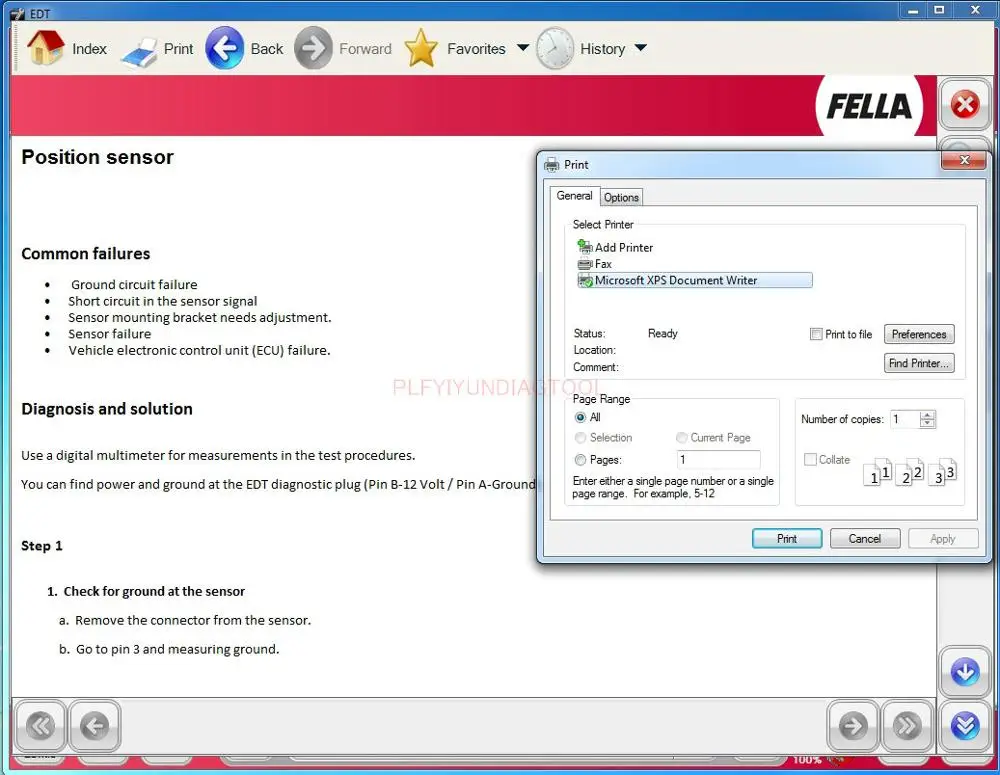Go to previous page left arrow button
The image size is (1000, 775).
click(94, 726)
